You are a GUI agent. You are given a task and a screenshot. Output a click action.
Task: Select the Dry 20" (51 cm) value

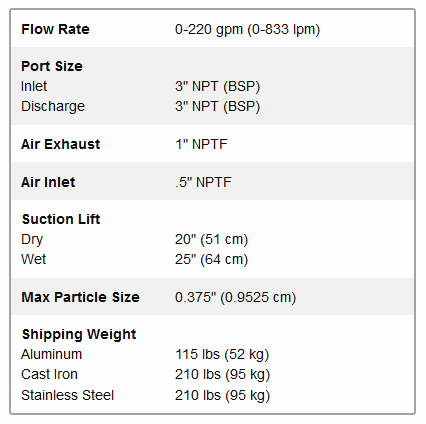pos(211,239)
